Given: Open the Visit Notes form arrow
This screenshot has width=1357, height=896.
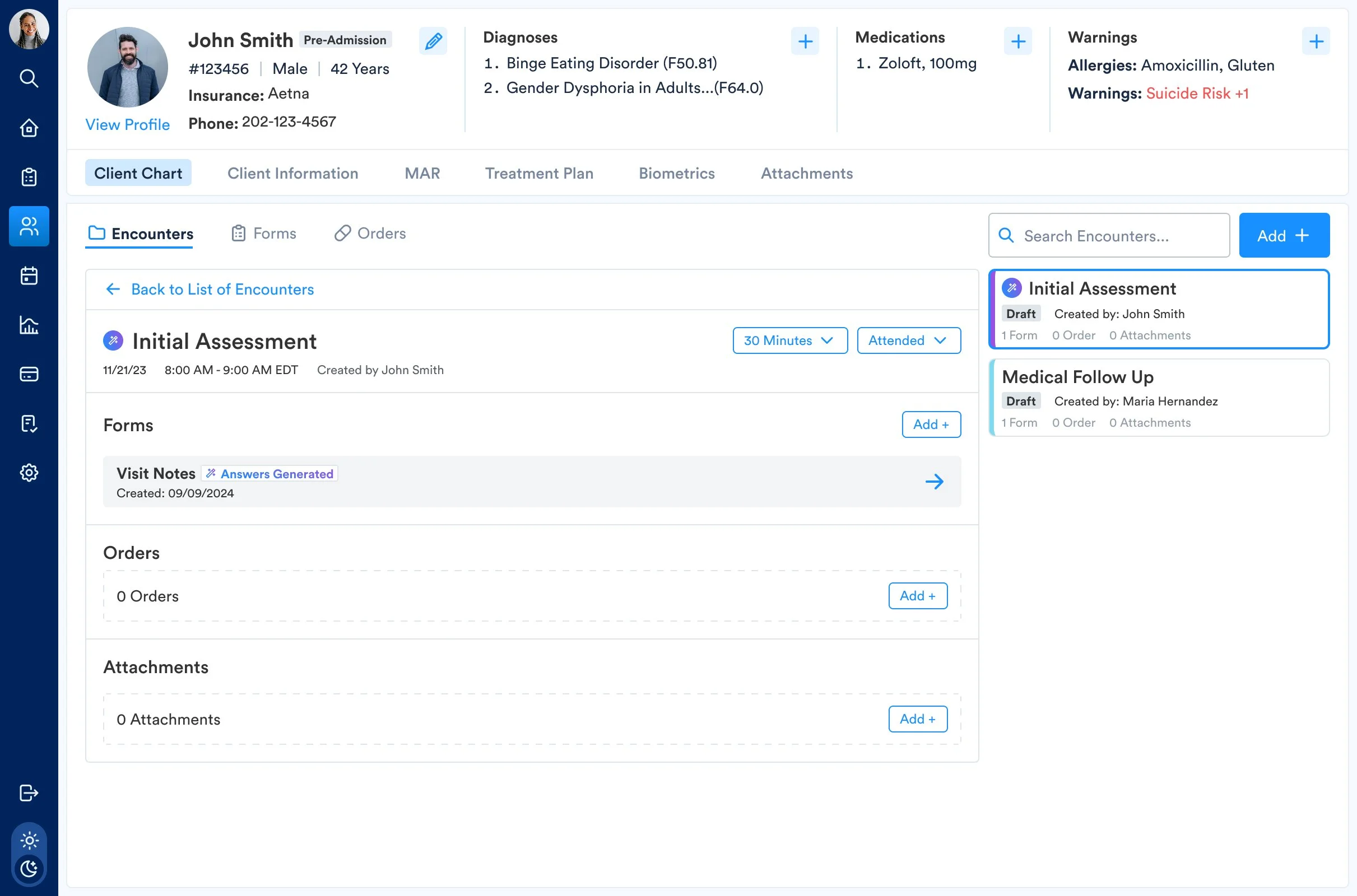Looking at the screenshot, I should [x=934, y=482].
